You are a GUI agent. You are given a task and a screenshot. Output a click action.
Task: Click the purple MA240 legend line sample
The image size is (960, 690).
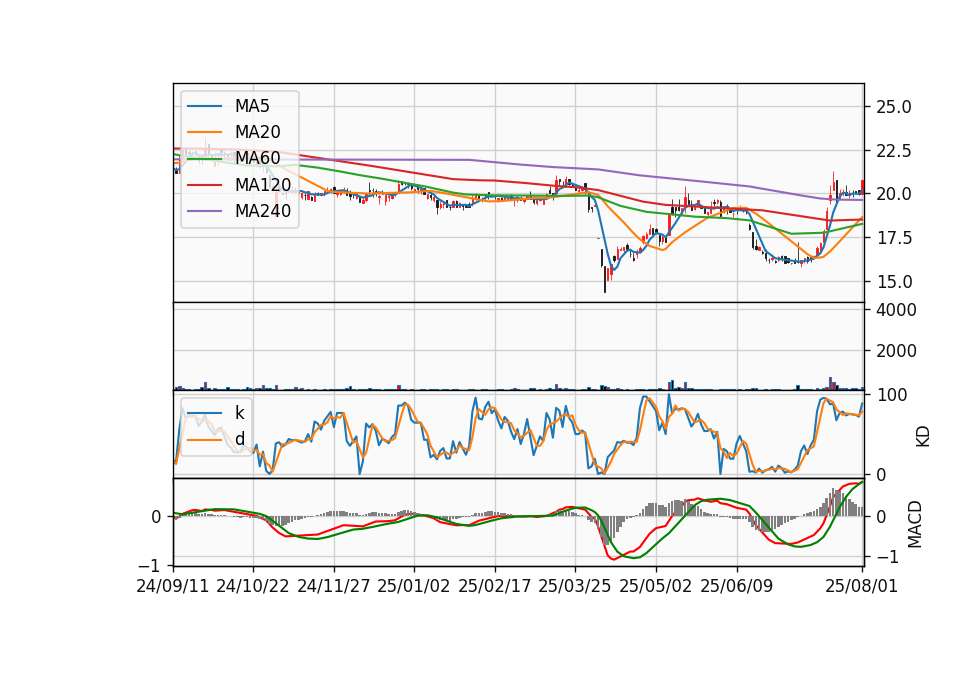[x=204, y=211]
